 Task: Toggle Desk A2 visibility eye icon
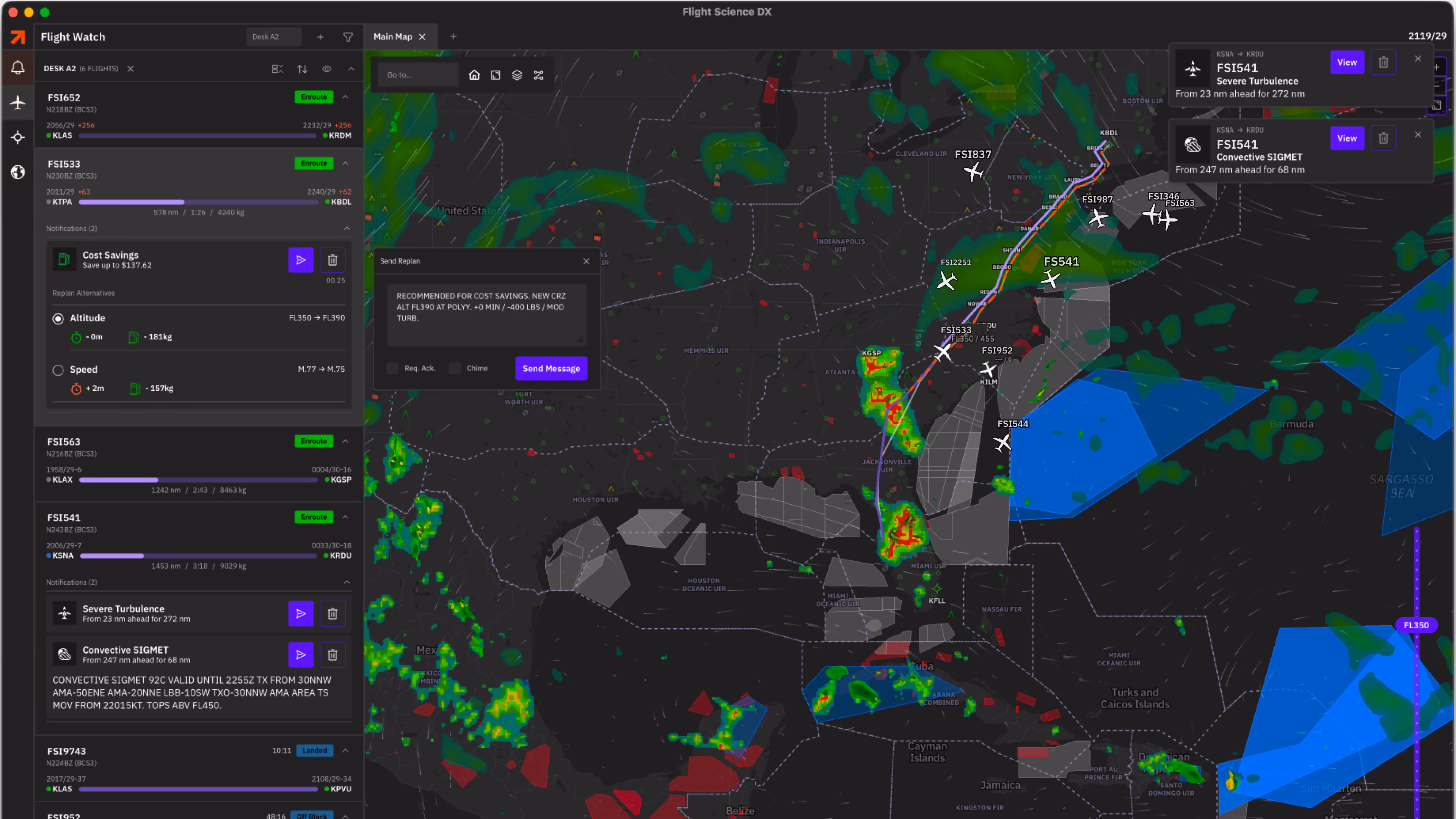(327, 69)
